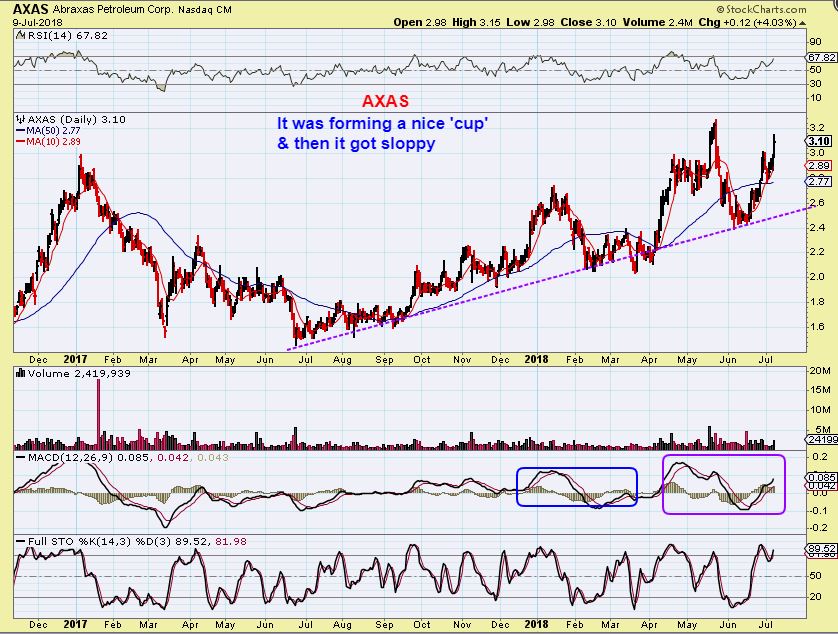The image size is (838, 634).
Task: Click the 67.82 RSI value tag
Action: click(x=820, y=57)
